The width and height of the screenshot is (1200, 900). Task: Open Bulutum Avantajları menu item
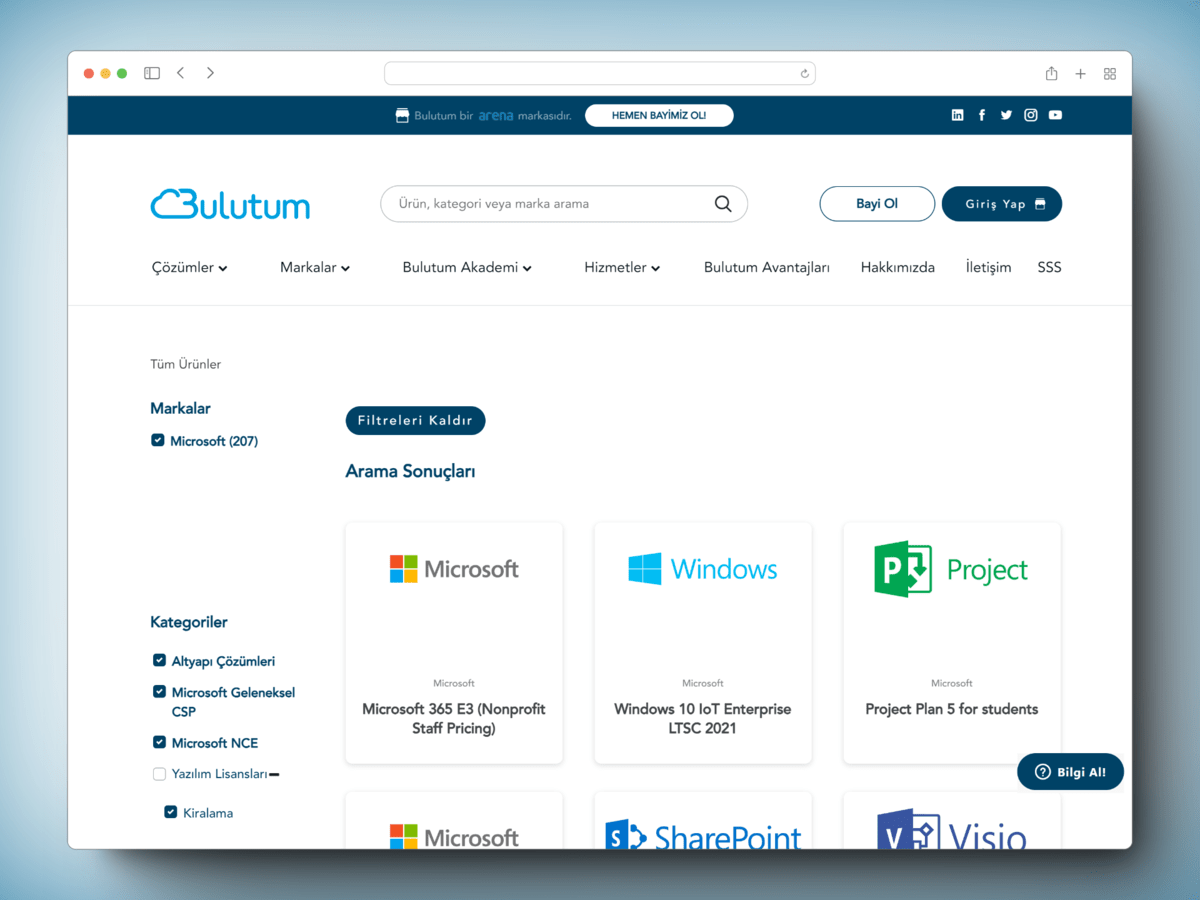tap(767, 267)
